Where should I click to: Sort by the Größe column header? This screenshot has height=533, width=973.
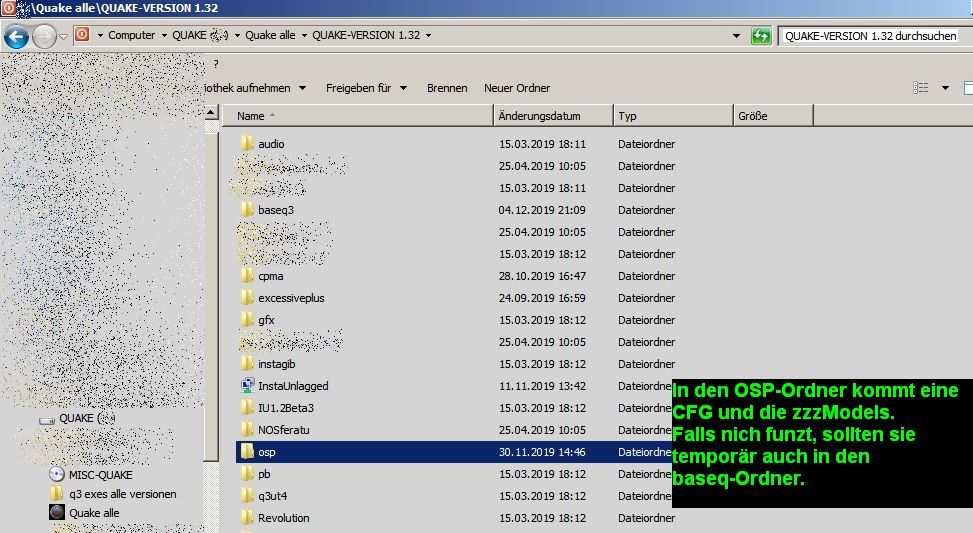point(773,116)
